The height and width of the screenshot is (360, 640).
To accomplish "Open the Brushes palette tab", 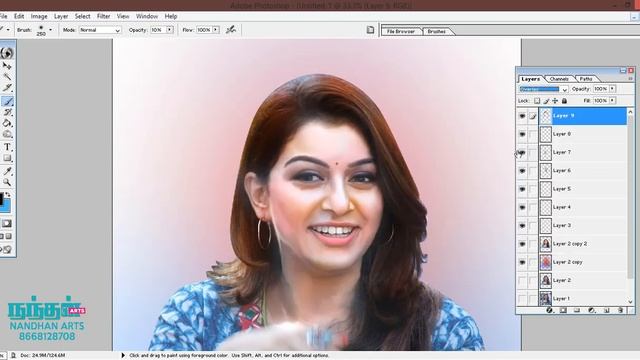I will [x=436, y=31].
